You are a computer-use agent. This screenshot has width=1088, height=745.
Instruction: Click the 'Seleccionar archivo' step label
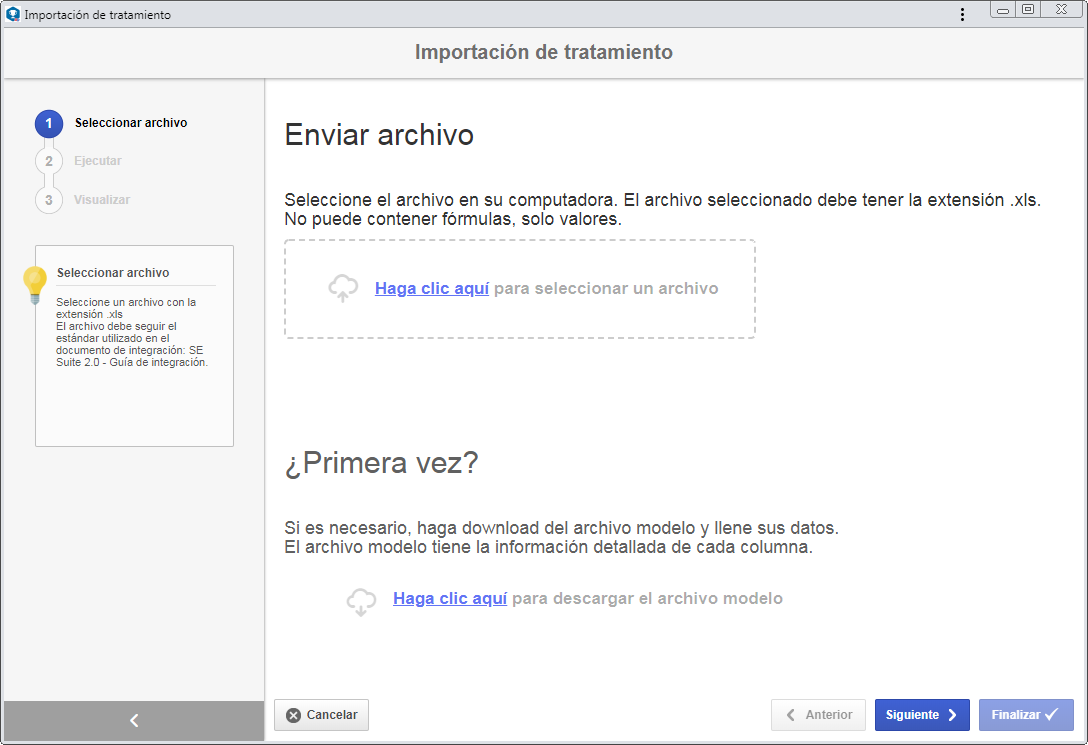pos(131,123)
